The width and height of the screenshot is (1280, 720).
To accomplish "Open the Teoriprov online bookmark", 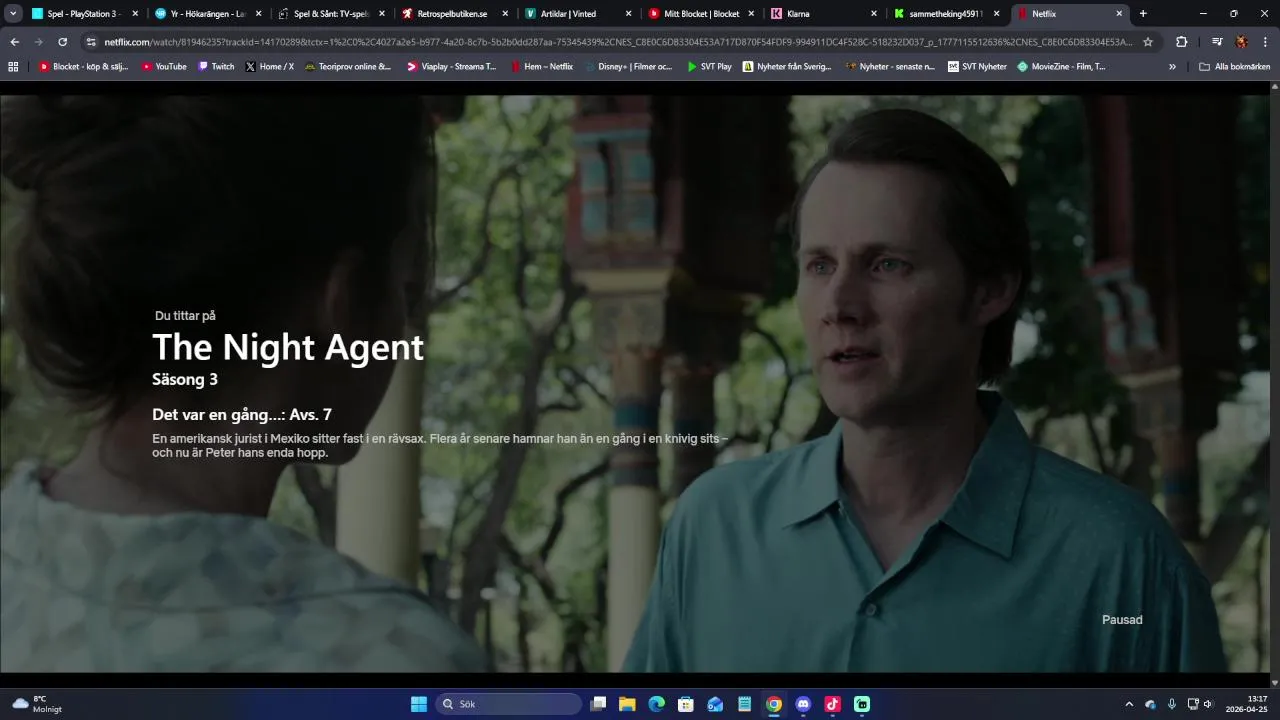I will coord(347,66).
